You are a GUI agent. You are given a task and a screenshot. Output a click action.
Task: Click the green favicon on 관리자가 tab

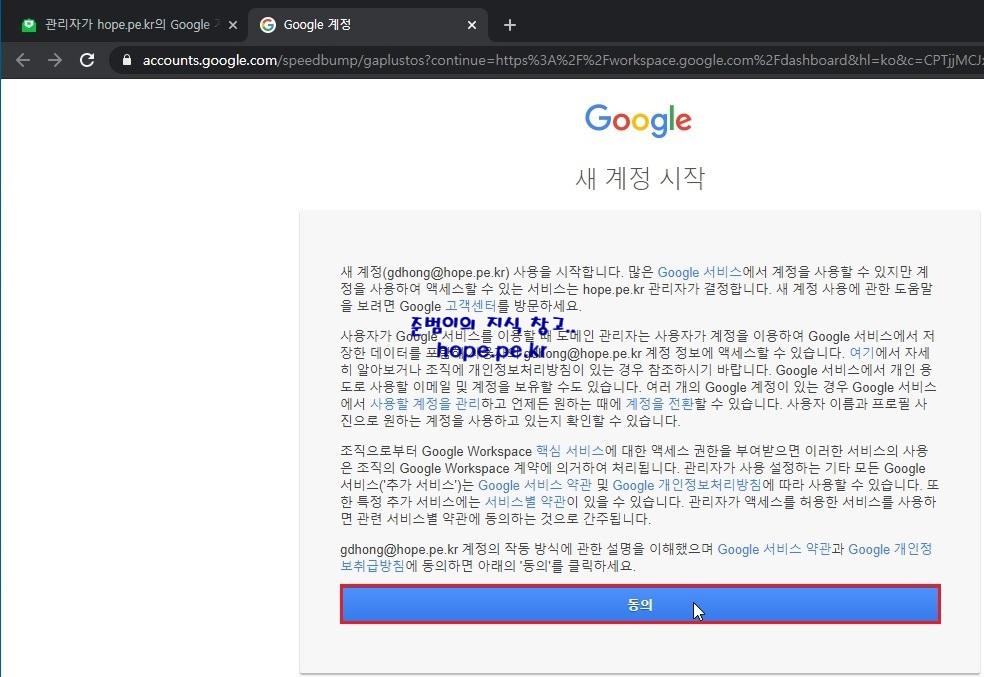(x=29, y=25)
